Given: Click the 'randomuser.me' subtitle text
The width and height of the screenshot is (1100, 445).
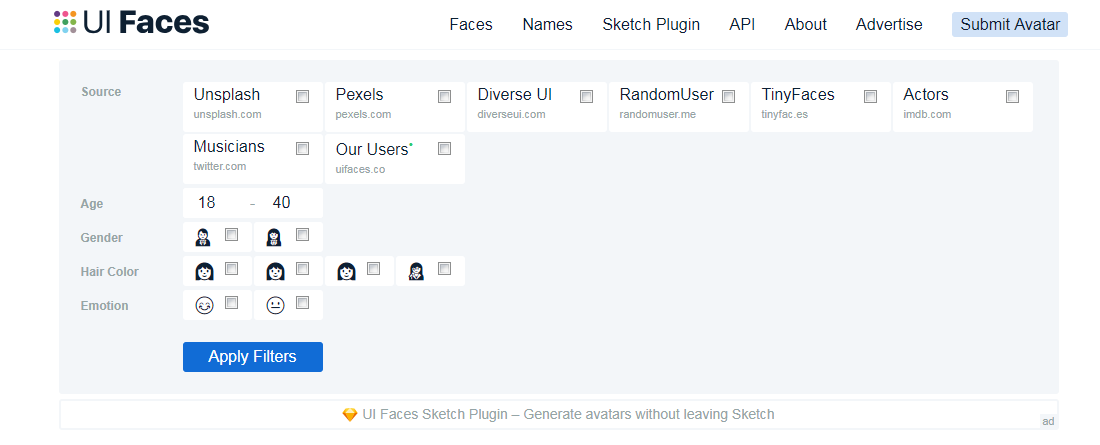Looking at the screenshot, I should point(658,114).
